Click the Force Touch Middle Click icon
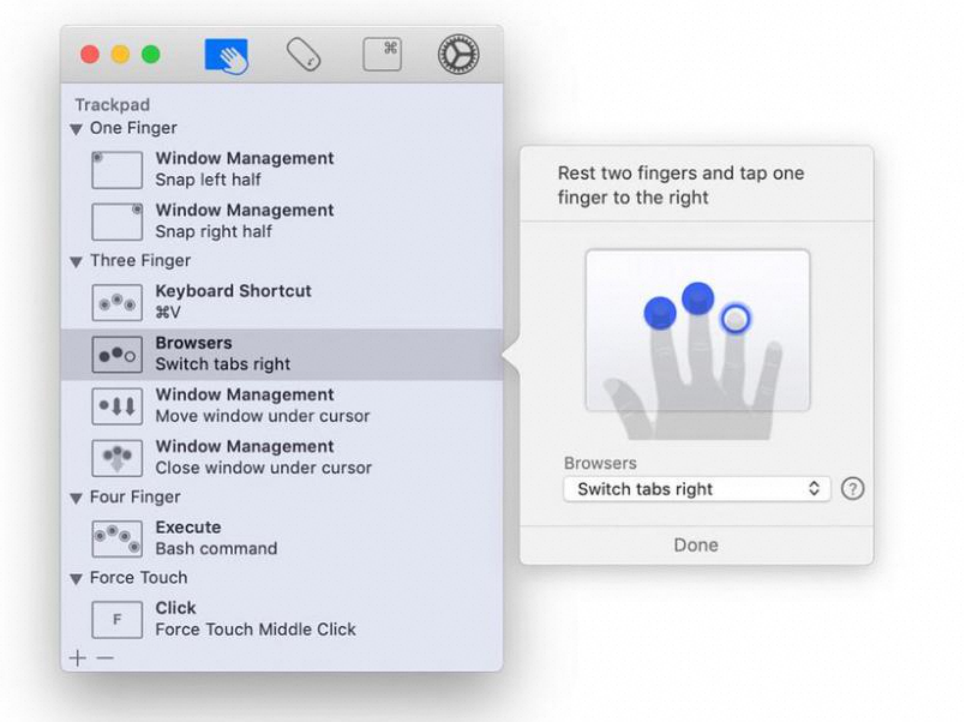 coord(117,619)
